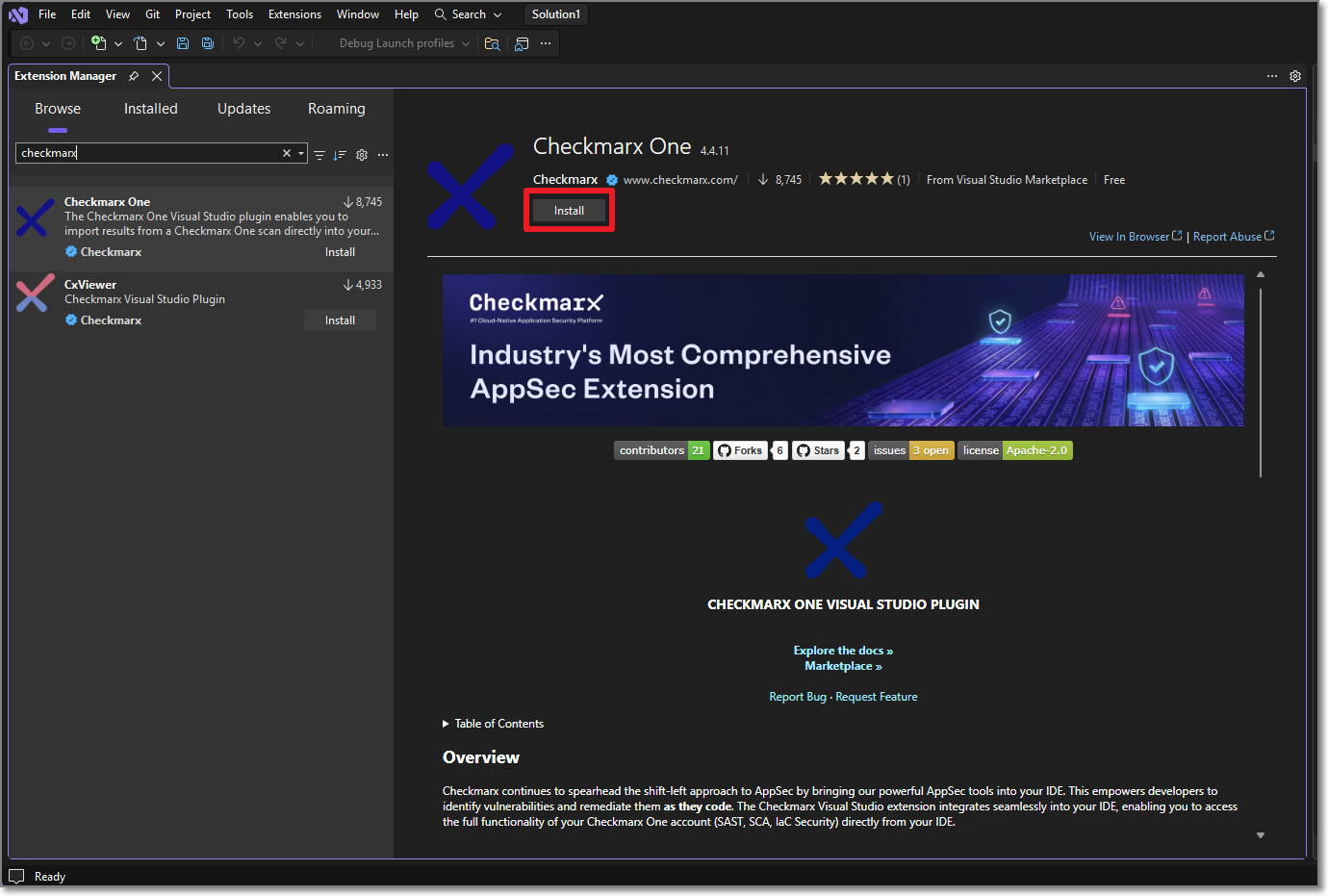
Task: Install the Checkmarx One extension from details pane
Action: (569, 211)
